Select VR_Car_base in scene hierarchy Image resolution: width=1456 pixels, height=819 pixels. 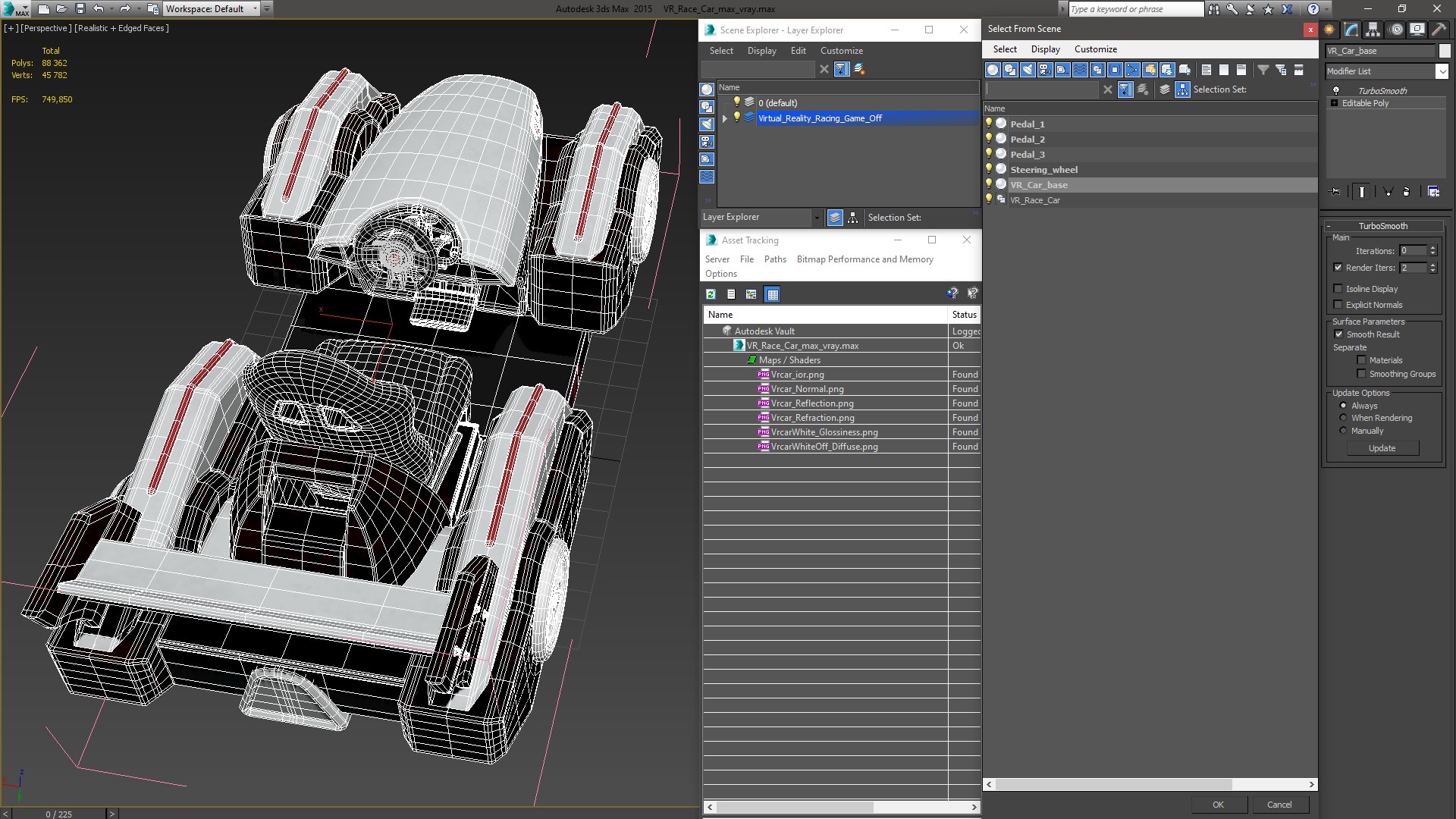(1038, 184)
